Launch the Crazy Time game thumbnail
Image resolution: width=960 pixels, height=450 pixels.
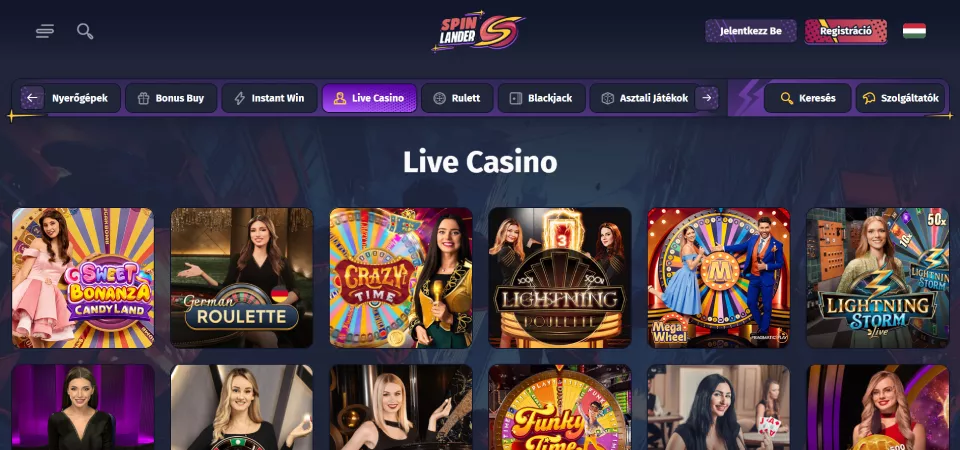tap(401, 278)
